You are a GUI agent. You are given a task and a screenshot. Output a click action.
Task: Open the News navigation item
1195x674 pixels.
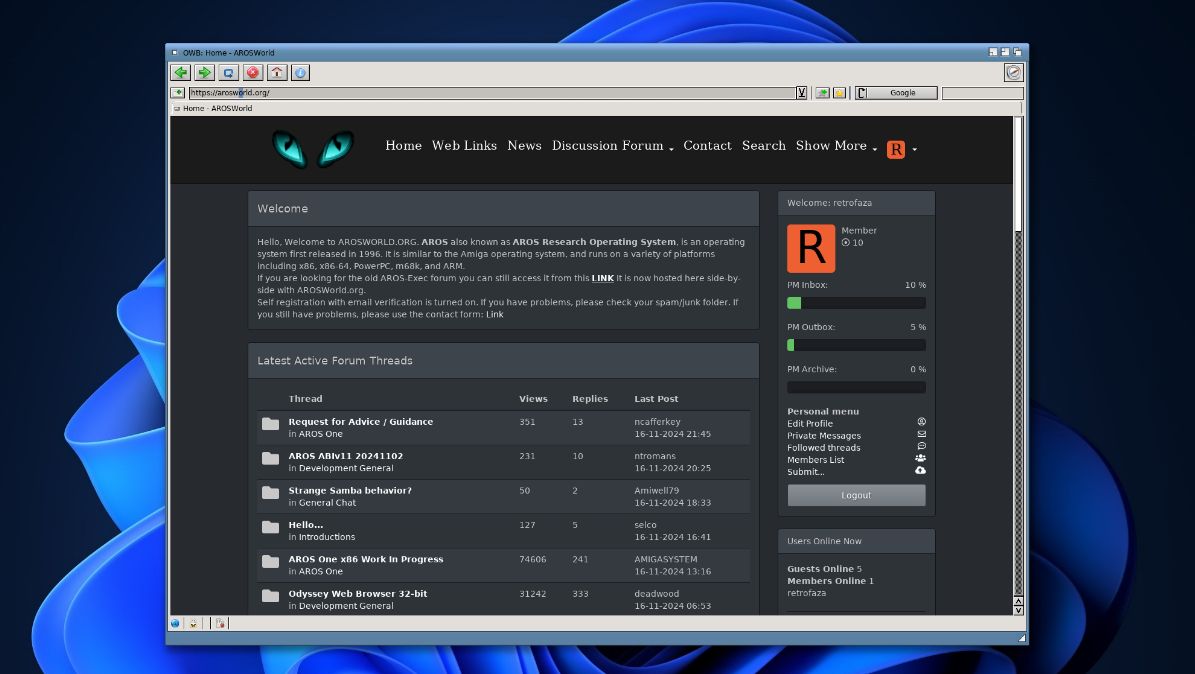pyautogui.click(x=524, y=146)
